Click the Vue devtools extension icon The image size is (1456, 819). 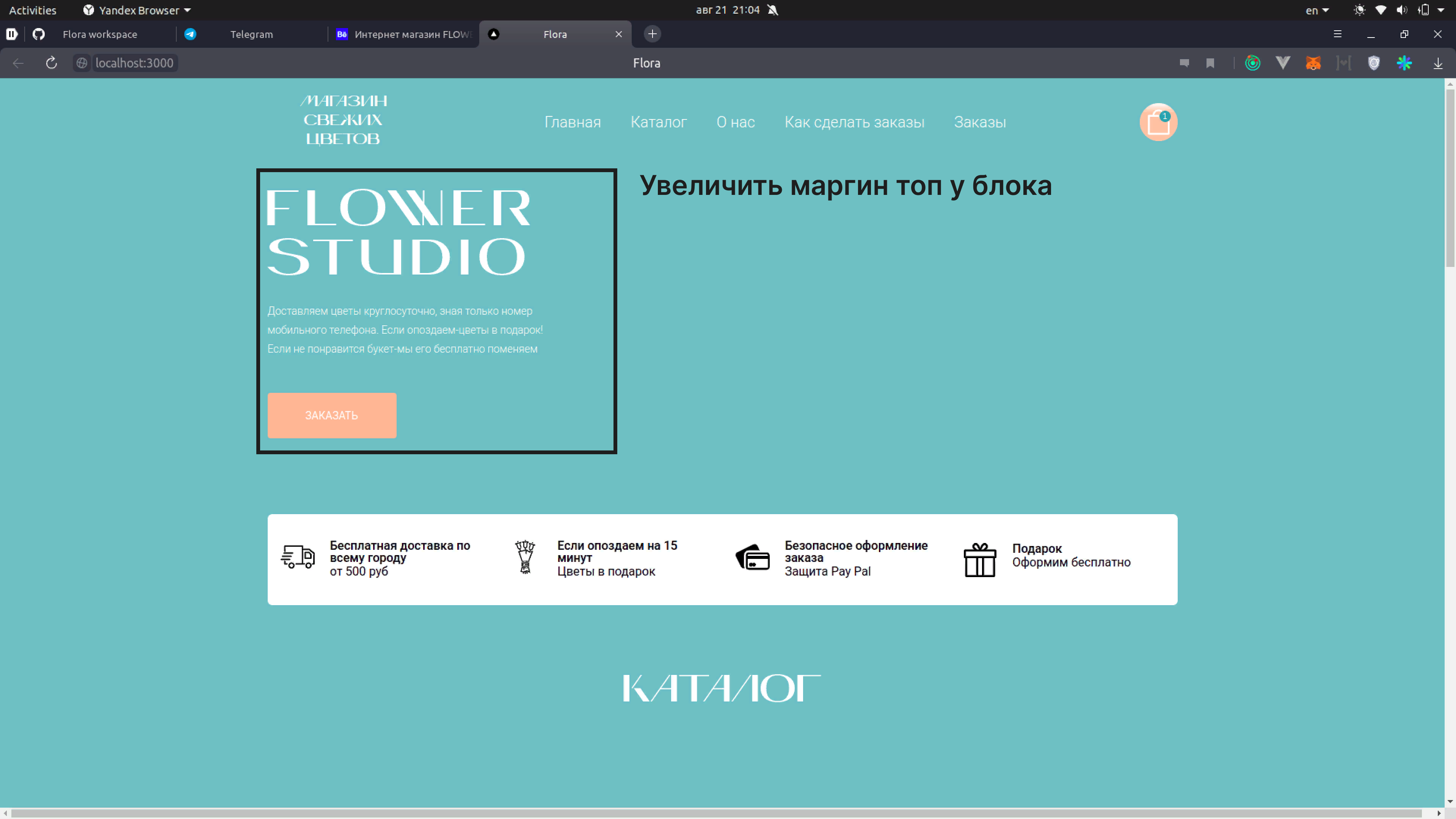click(1282, 63)
